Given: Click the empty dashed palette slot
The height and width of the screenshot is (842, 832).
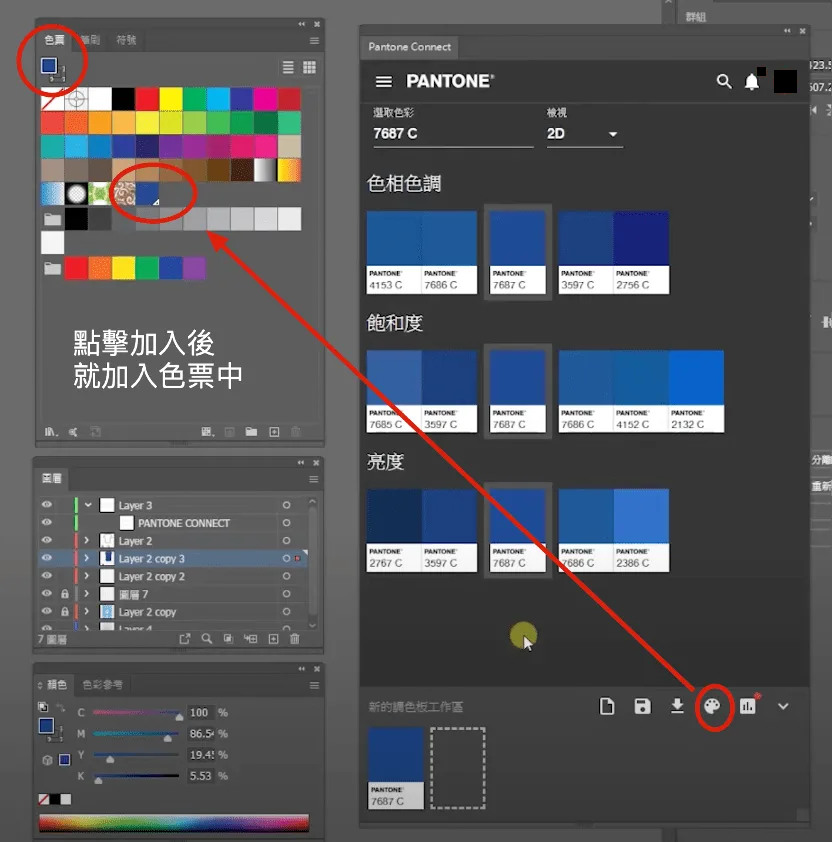Looking at the screenshot, I should 458,768.
